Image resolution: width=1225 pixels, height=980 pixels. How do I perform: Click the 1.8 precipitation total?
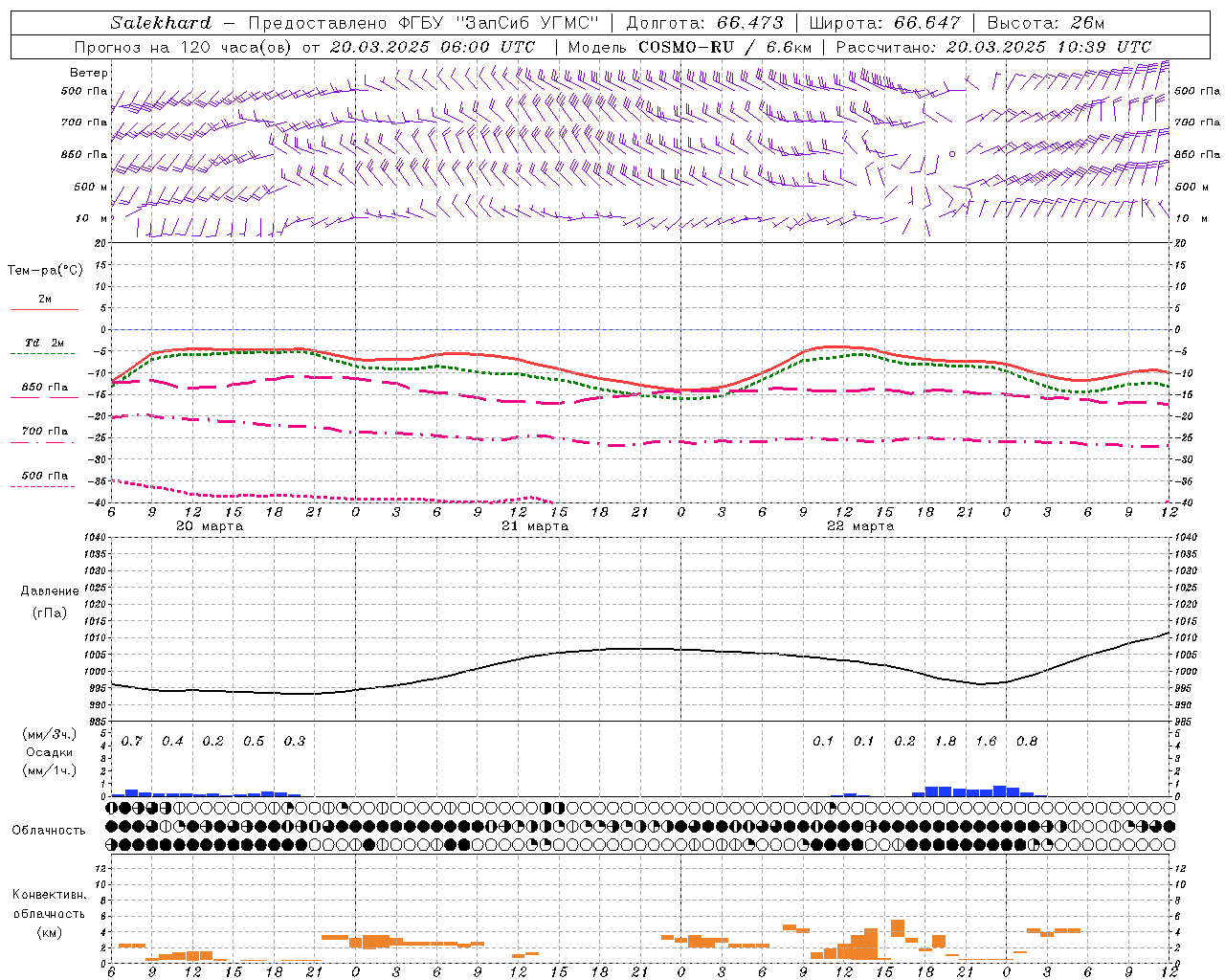(x=946, y=742)
